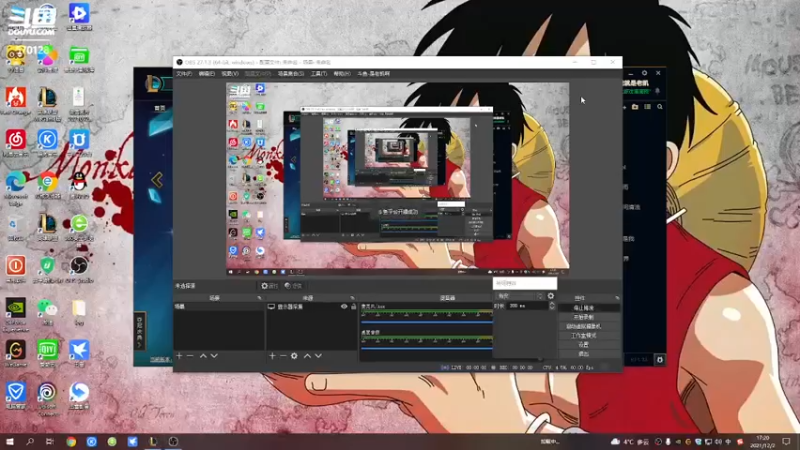
Task: Select the scene entry in the Scenes list
Action: [x=219, y=307]
